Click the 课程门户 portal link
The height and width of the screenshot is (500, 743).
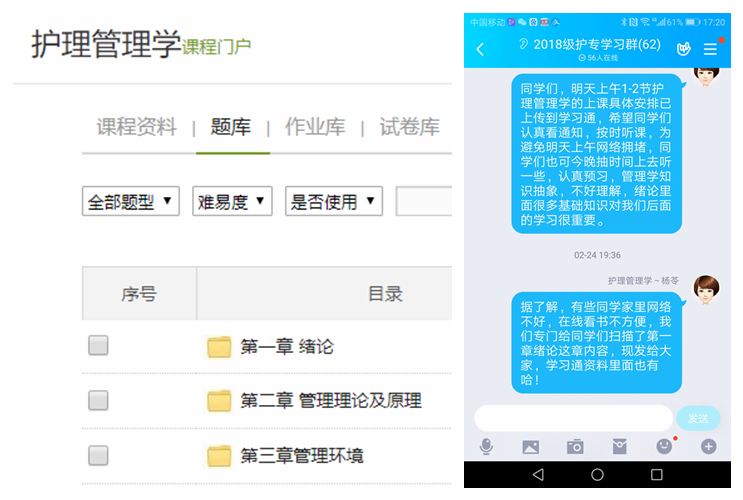[217, 47]
